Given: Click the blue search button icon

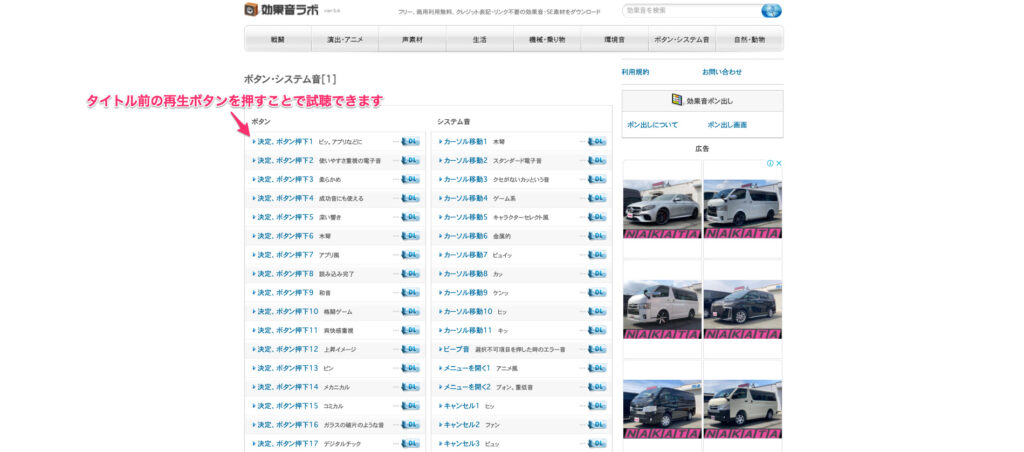Looking at the screenshot, I should [x=771, y=11].
